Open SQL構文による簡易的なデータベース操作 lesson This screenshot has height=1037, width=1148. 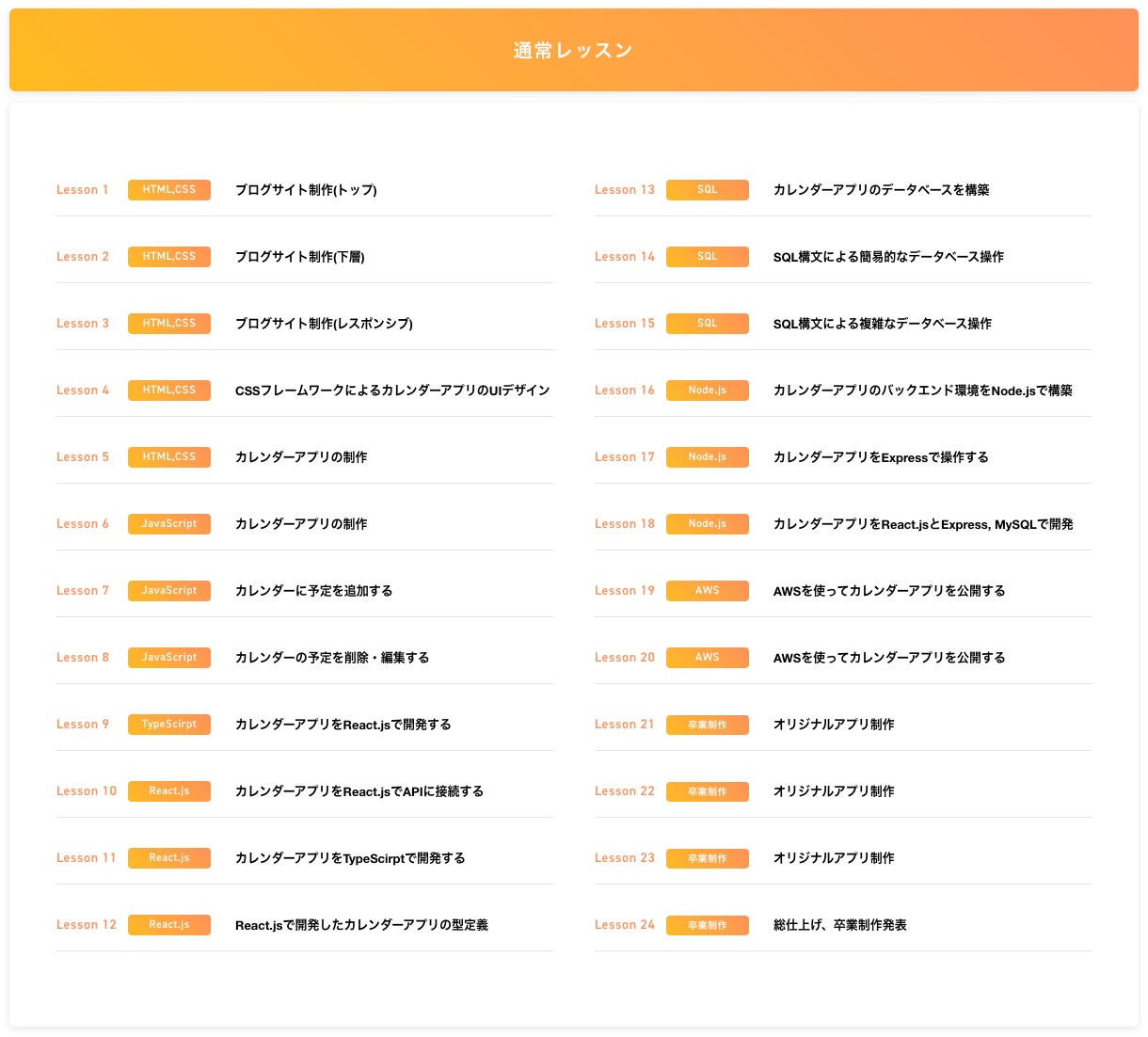tap(888, 257)
